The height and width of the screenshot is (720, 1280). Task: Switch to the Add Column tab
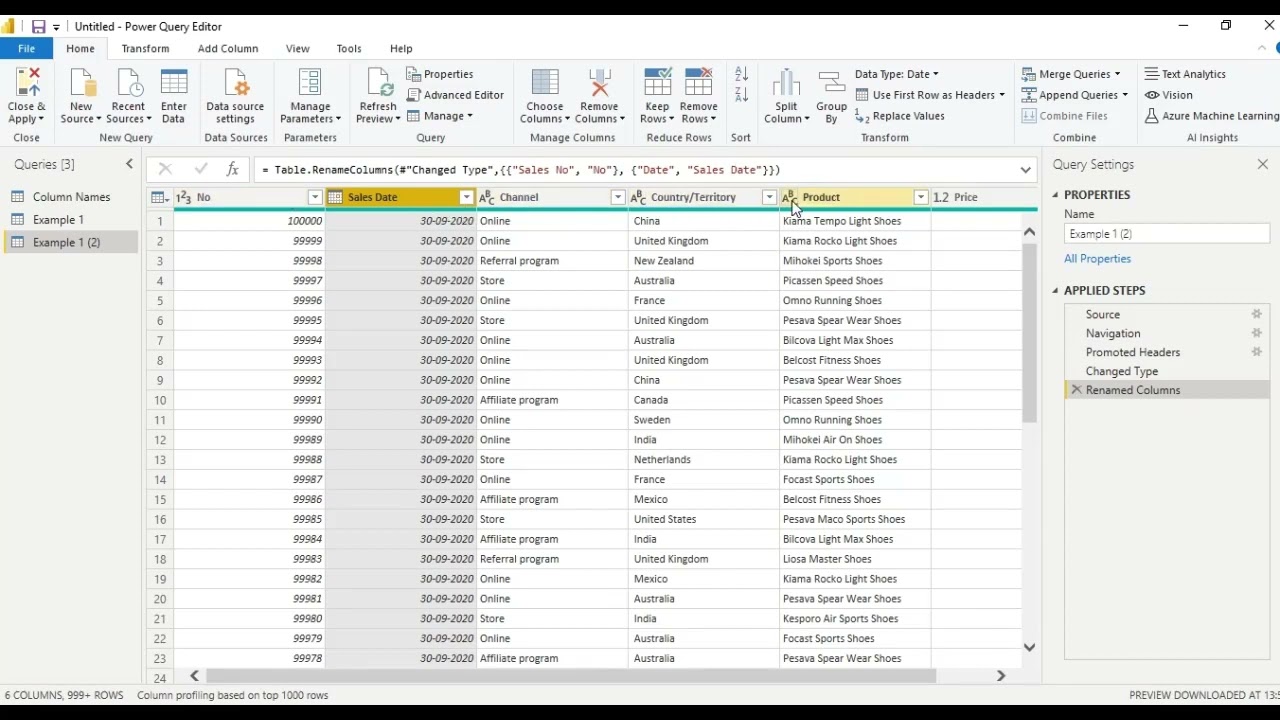(228, 48)
